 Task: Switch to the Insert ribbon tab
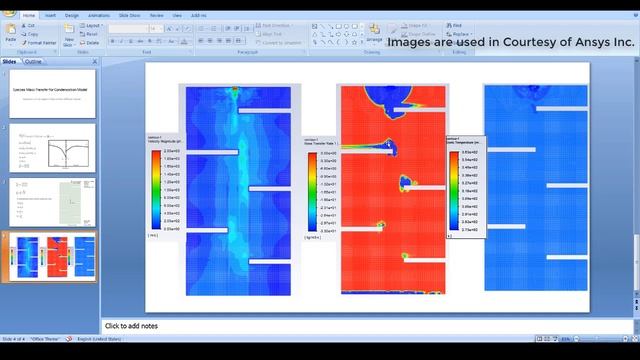point(51,16)
